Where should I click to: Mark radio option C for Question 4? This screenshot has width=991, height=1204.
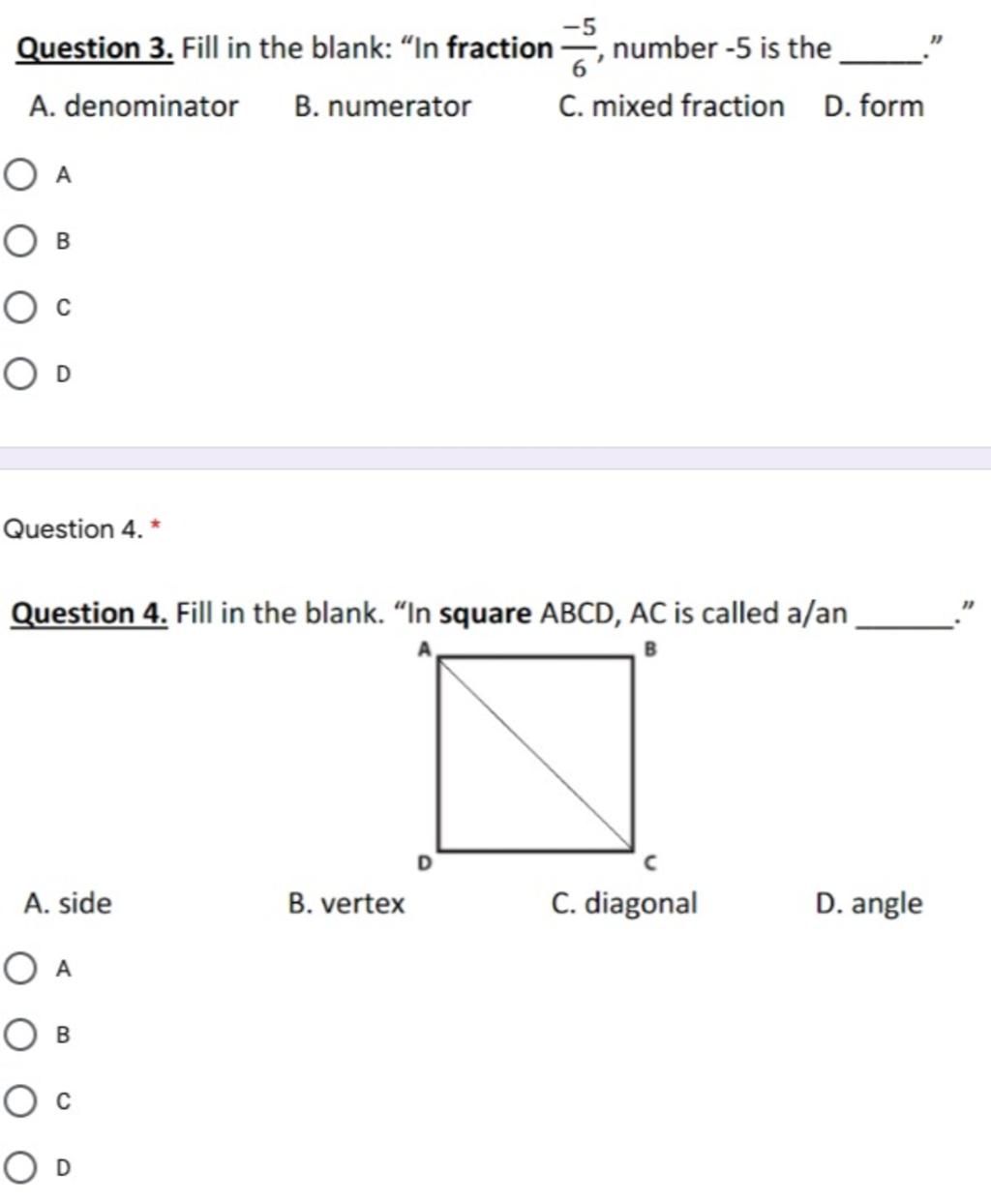click(x=21, y=1100)
